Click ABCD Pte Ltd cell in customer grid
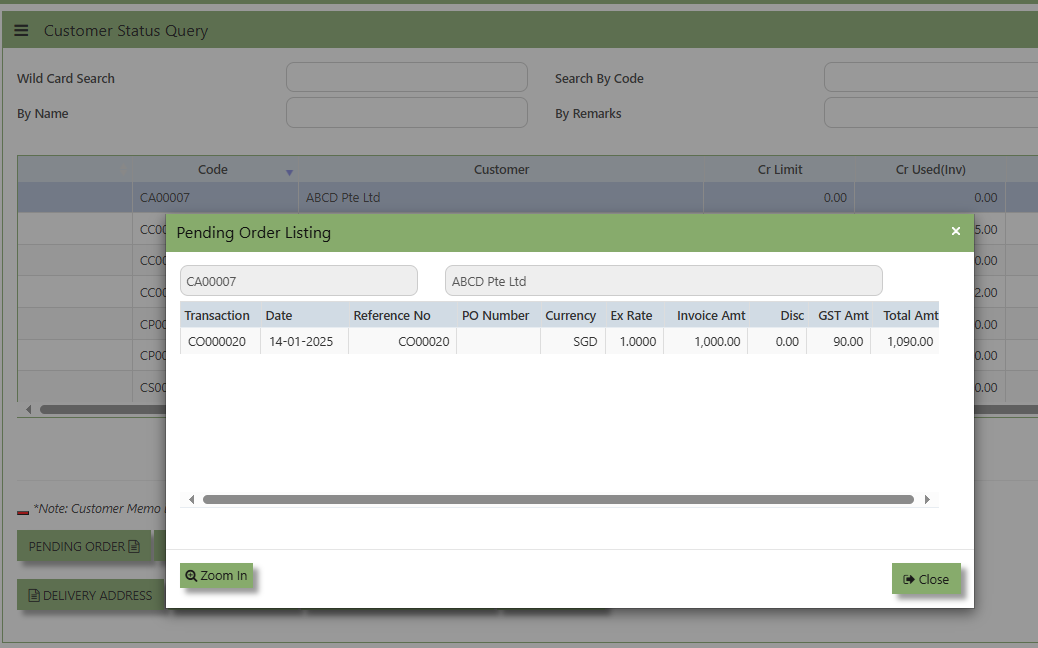This screenshot has width=1038, height=648. tap(501, 197)
